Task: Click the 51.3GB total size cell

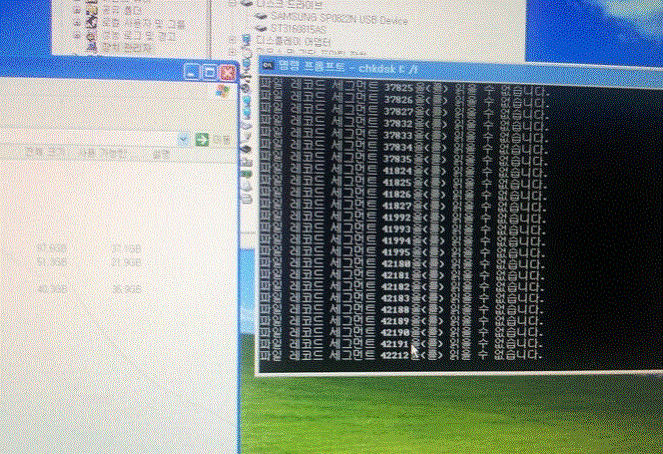Action: tap(51, 262)
